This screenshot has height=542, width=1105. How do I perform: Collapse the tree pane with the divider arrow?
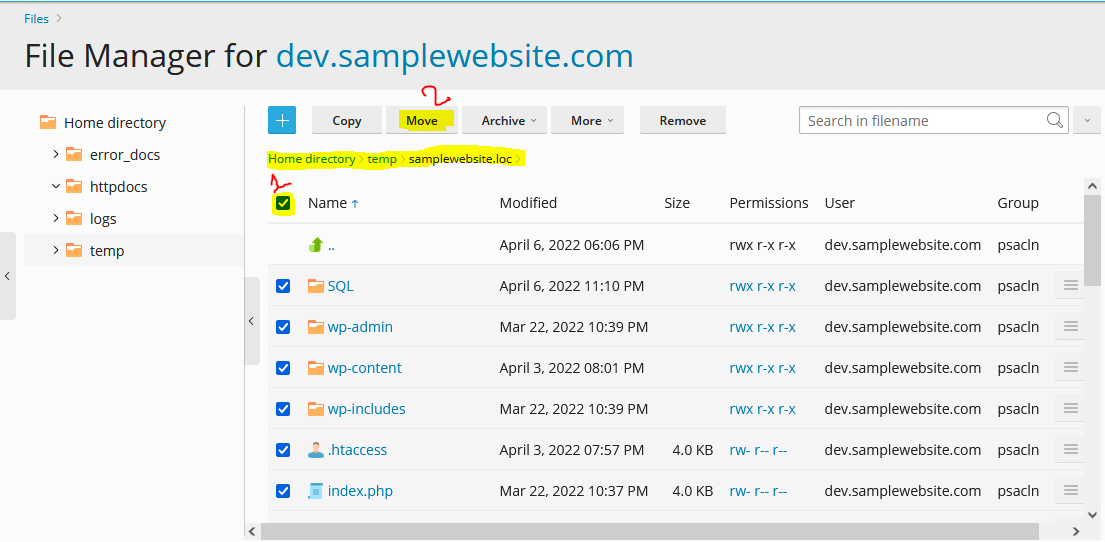252,321
